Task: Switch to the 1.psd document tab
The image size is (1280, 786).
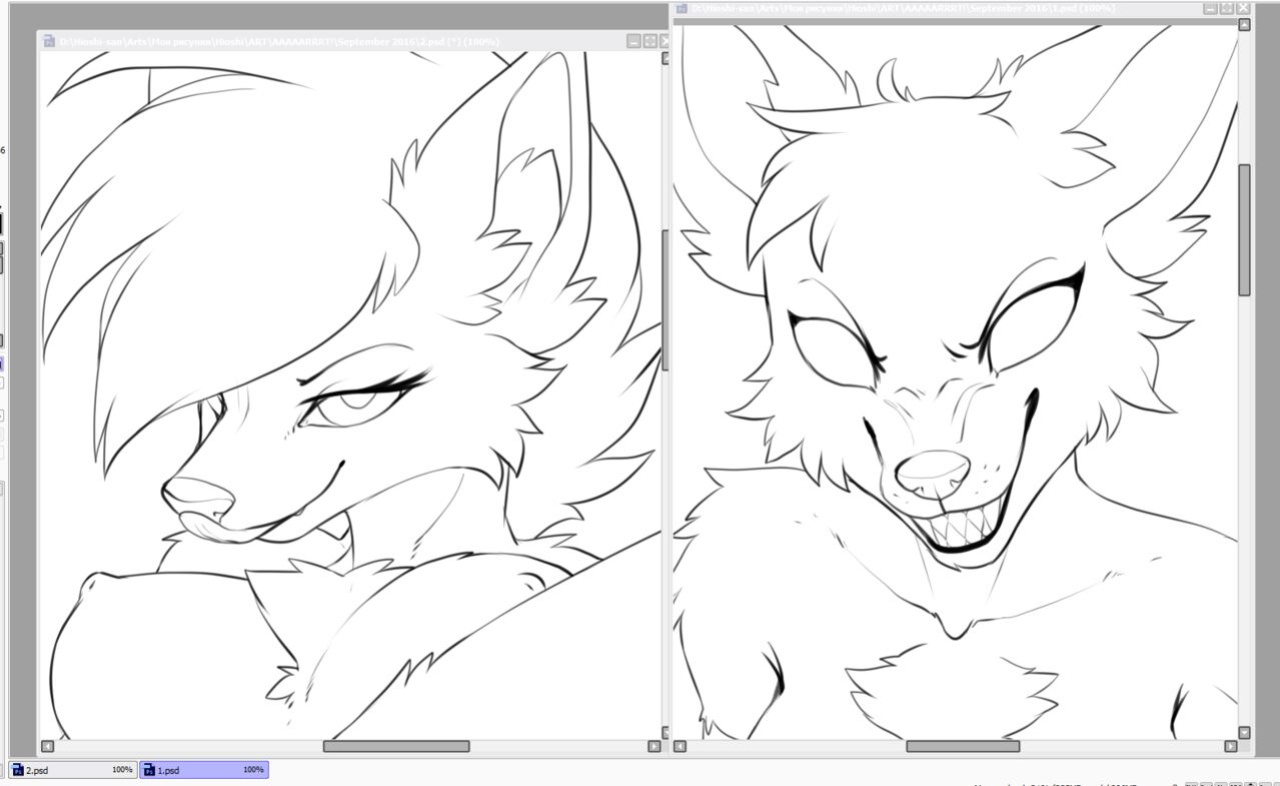Action: (x=204, y=770)
